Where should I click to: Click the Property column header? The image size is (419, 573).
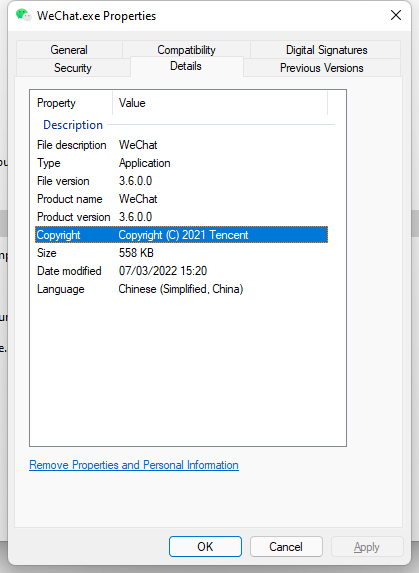click(x=71, y=103)
